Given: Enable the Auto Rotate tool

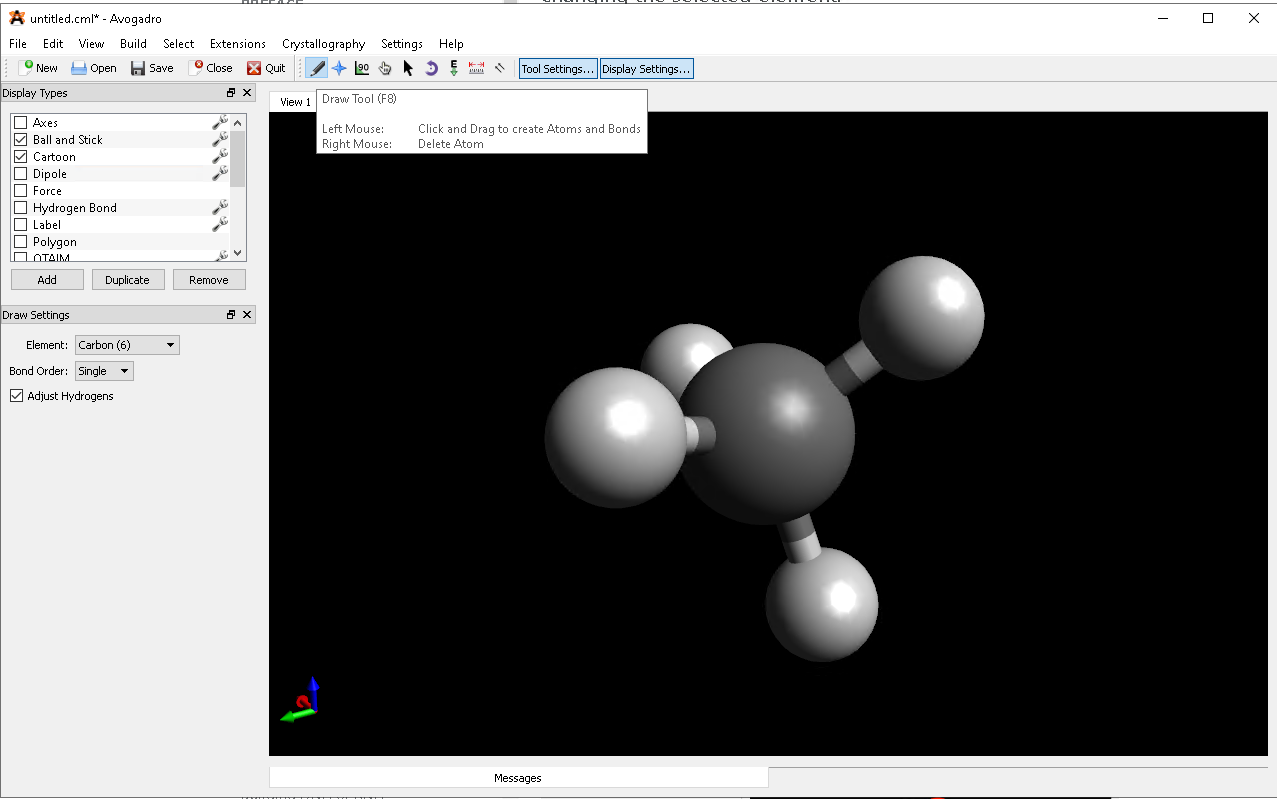Looking at the screenshot, I should (x=431, y=68).
